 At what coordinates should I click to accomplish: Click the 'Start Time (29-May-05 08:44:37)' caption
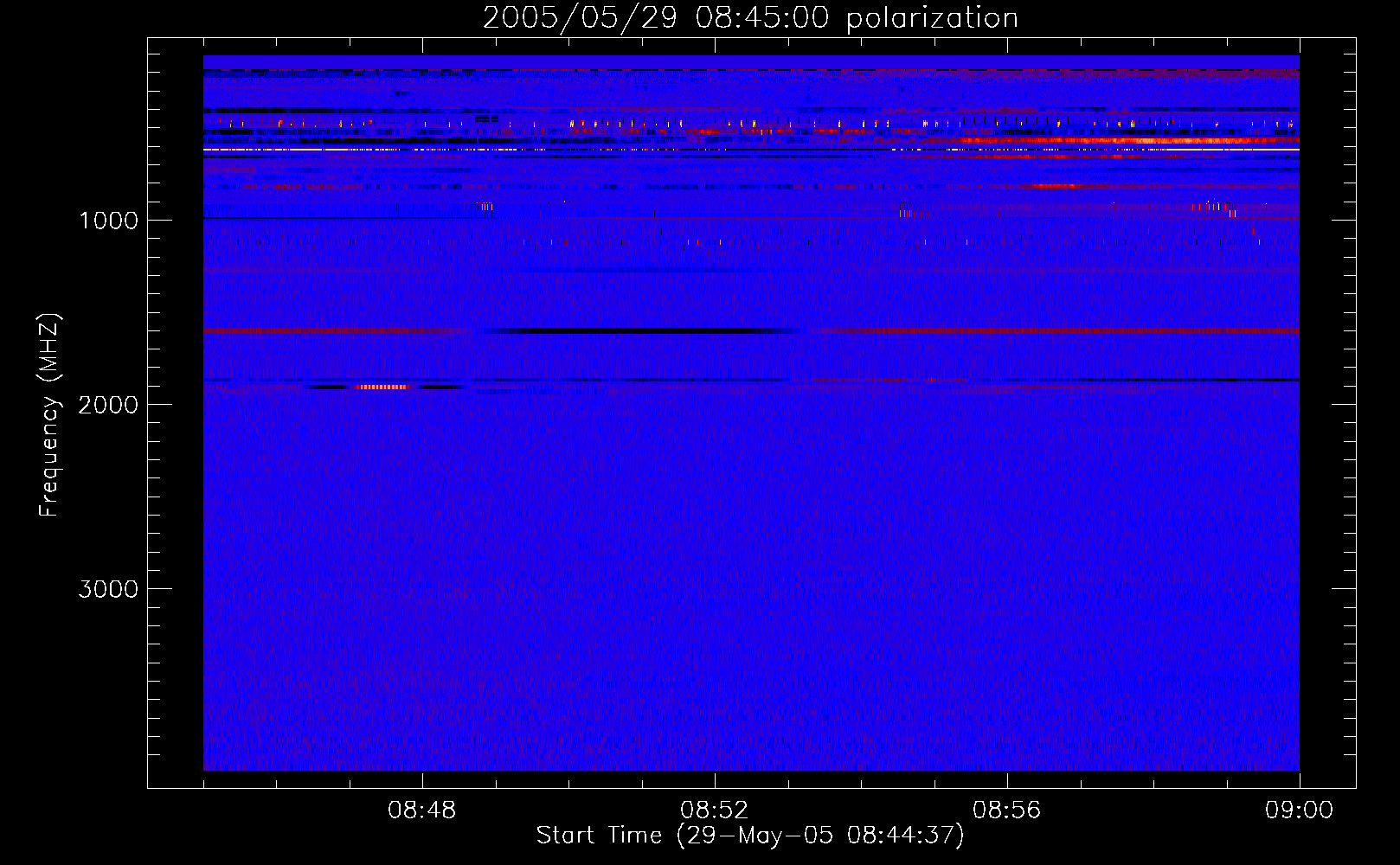tap(750, 836)
